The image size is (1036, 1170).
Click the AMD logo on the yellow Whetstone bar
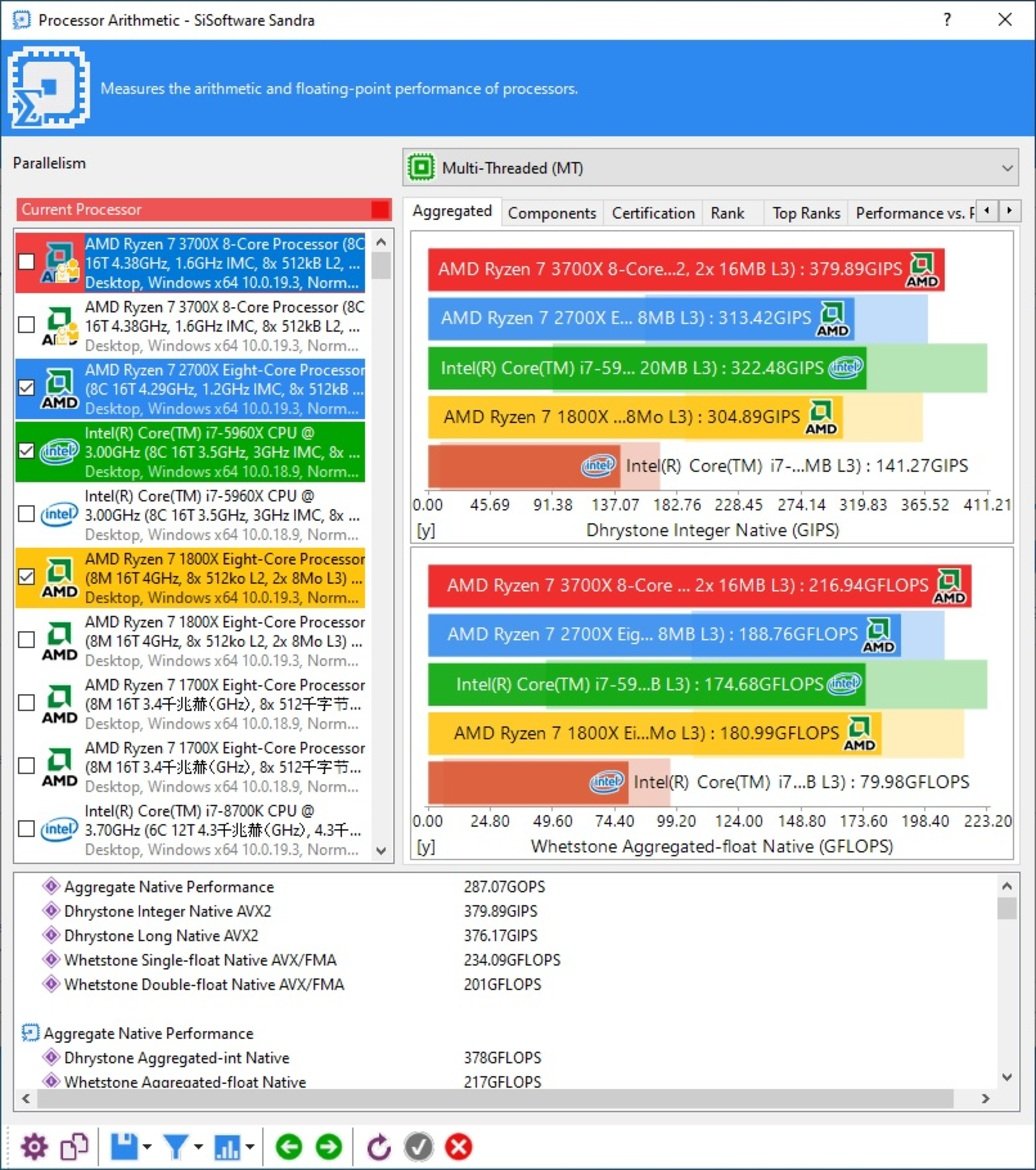pos(859,733)
